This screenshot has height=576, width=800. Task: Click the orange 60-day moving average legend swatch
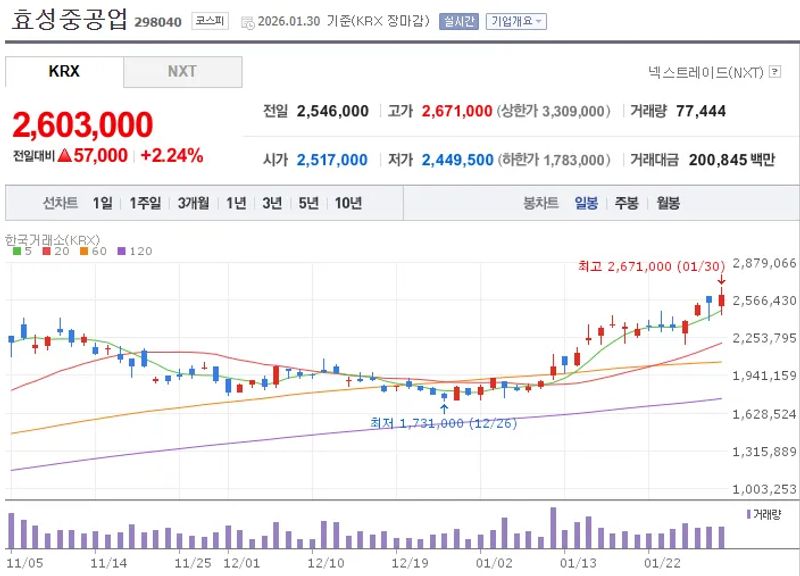[84, 251]
